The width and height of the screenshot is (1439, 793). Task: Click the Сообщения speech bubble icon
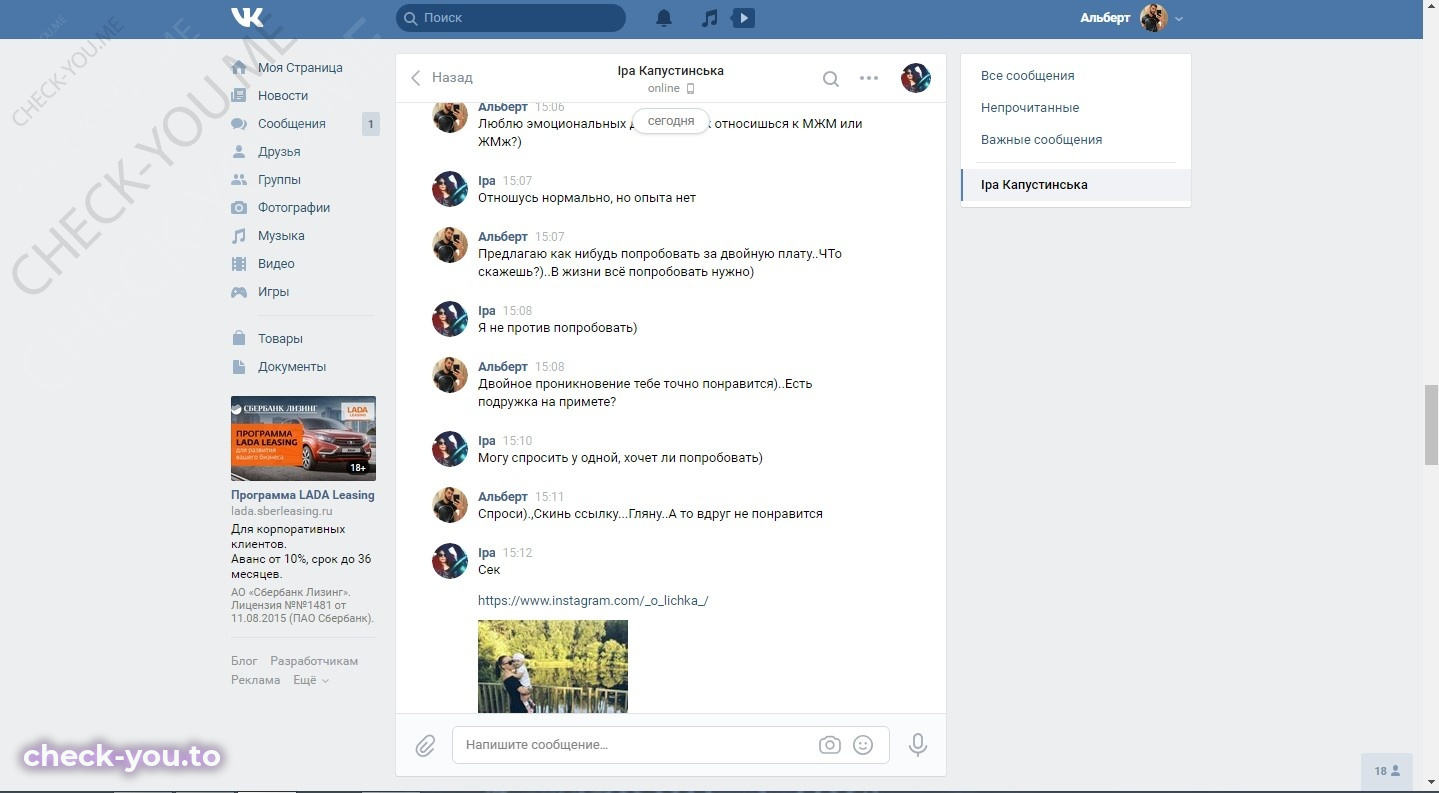[239, 124]
